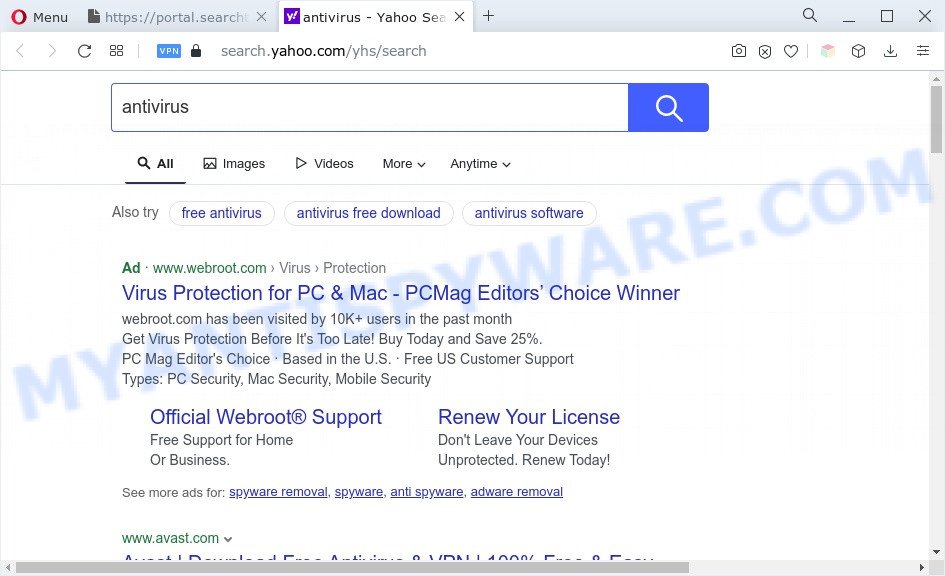This screenshot has width=945, height=576.
Task: Expand the Anytime filter dropdown
Action: click(x=480, y=163)
